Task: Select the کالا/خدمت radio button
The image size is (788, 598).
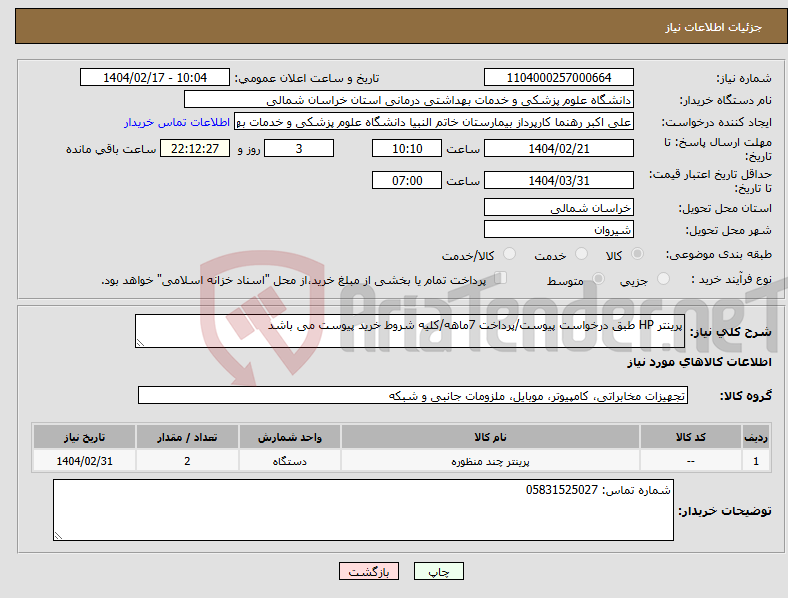Action: (x=510, y=254)
